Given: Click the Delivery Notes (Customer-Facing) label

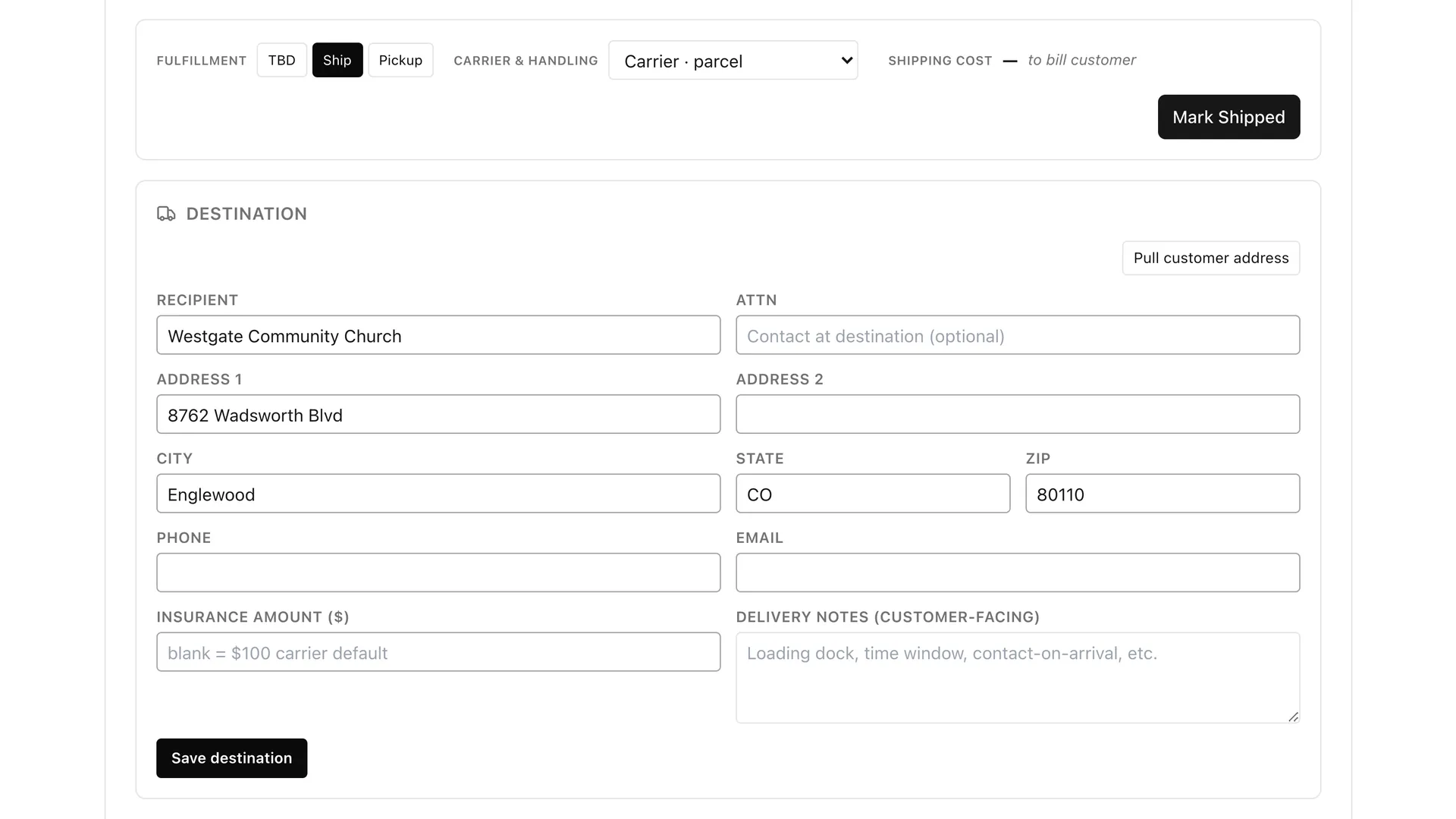Looking at the screenshot, I should tap(887, 617).
